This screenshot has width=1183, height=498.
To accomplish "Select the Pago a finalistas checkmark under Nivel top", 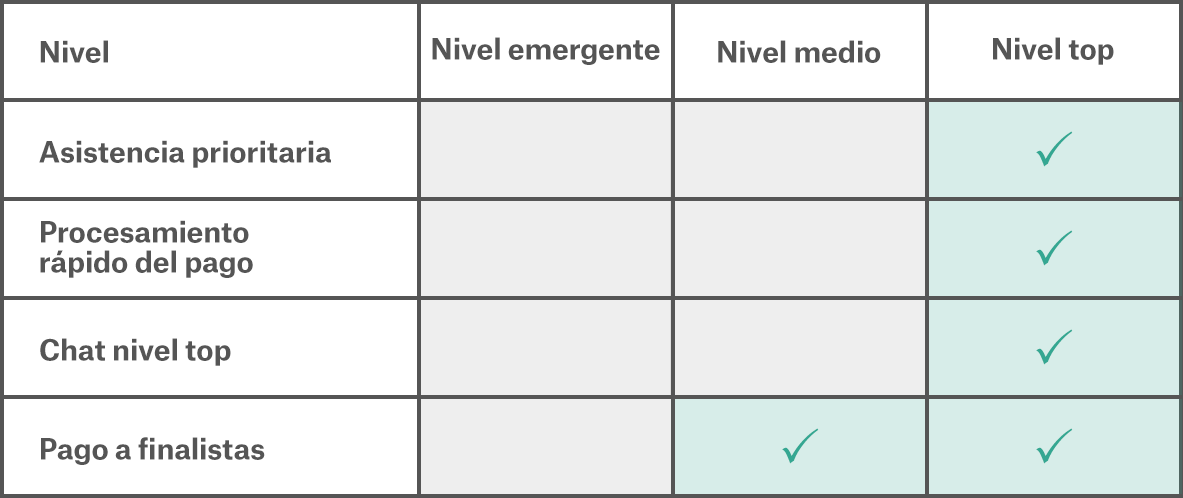I will coord(1053,446).
